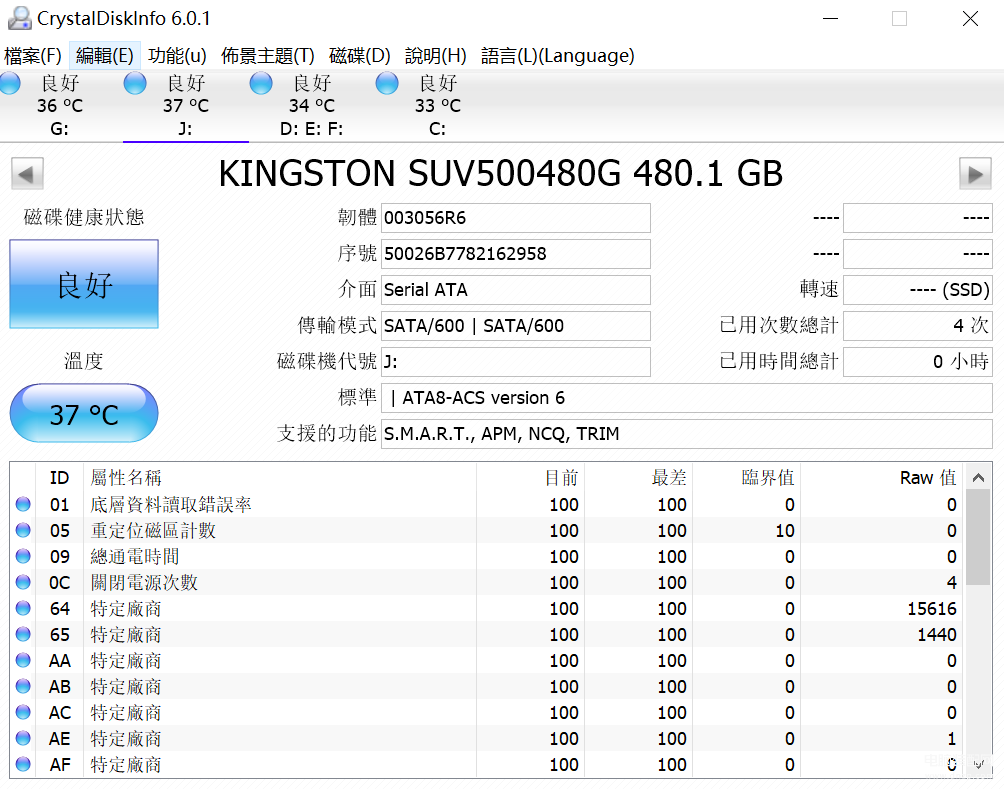Screen dimensions: 1004x789
Task: Select disk G: status orb
Action: pos(10,83)
